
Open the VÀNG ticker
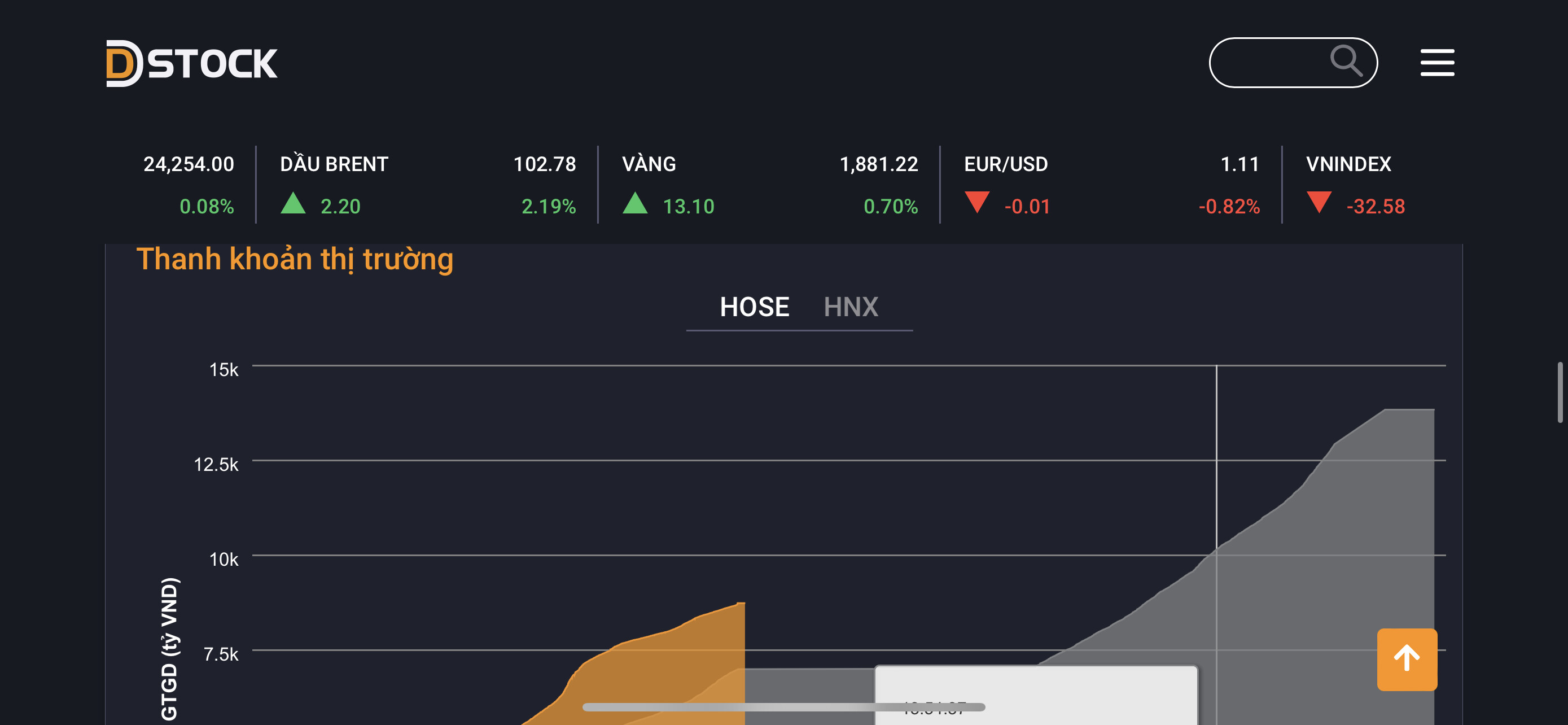[649, 164]
